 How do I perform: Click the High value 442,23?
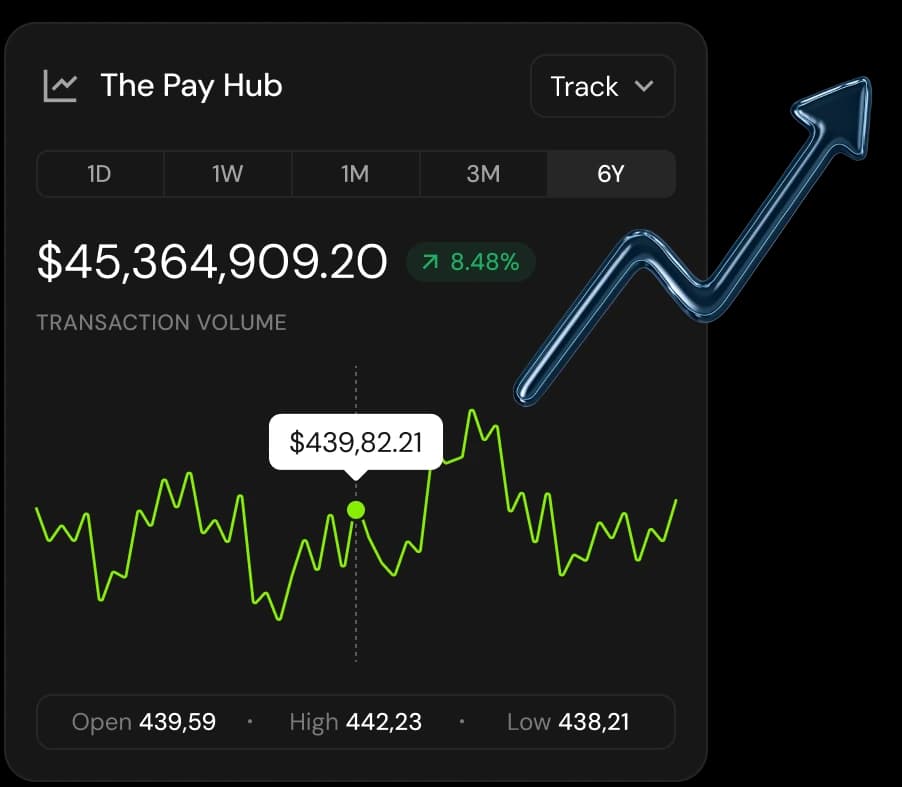pyautogui.click(x=383, y=721)
